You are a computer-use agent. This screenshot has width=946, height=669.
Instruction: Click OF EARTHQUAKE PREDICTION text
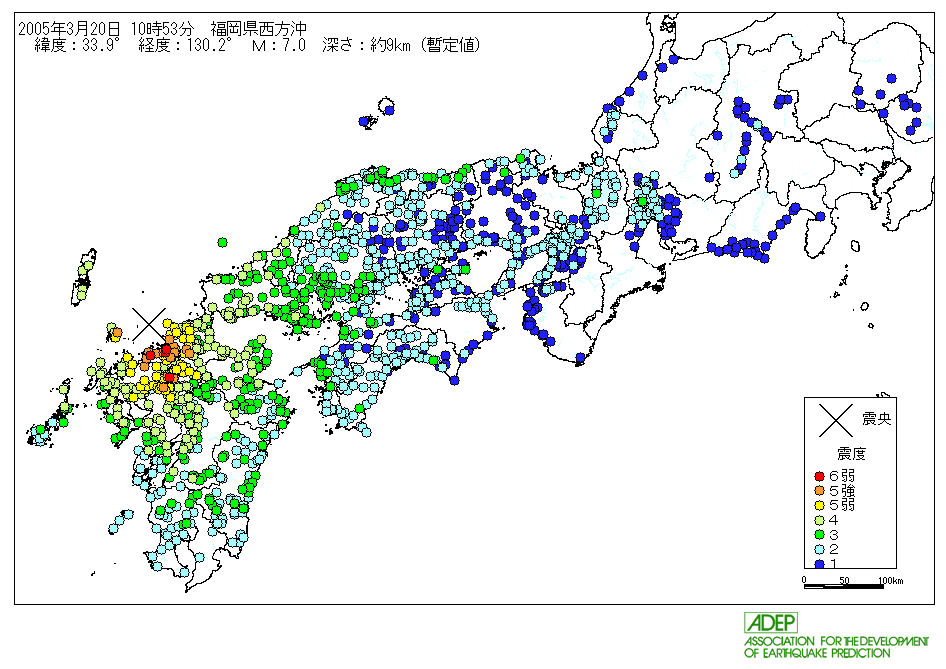(817, 653)
